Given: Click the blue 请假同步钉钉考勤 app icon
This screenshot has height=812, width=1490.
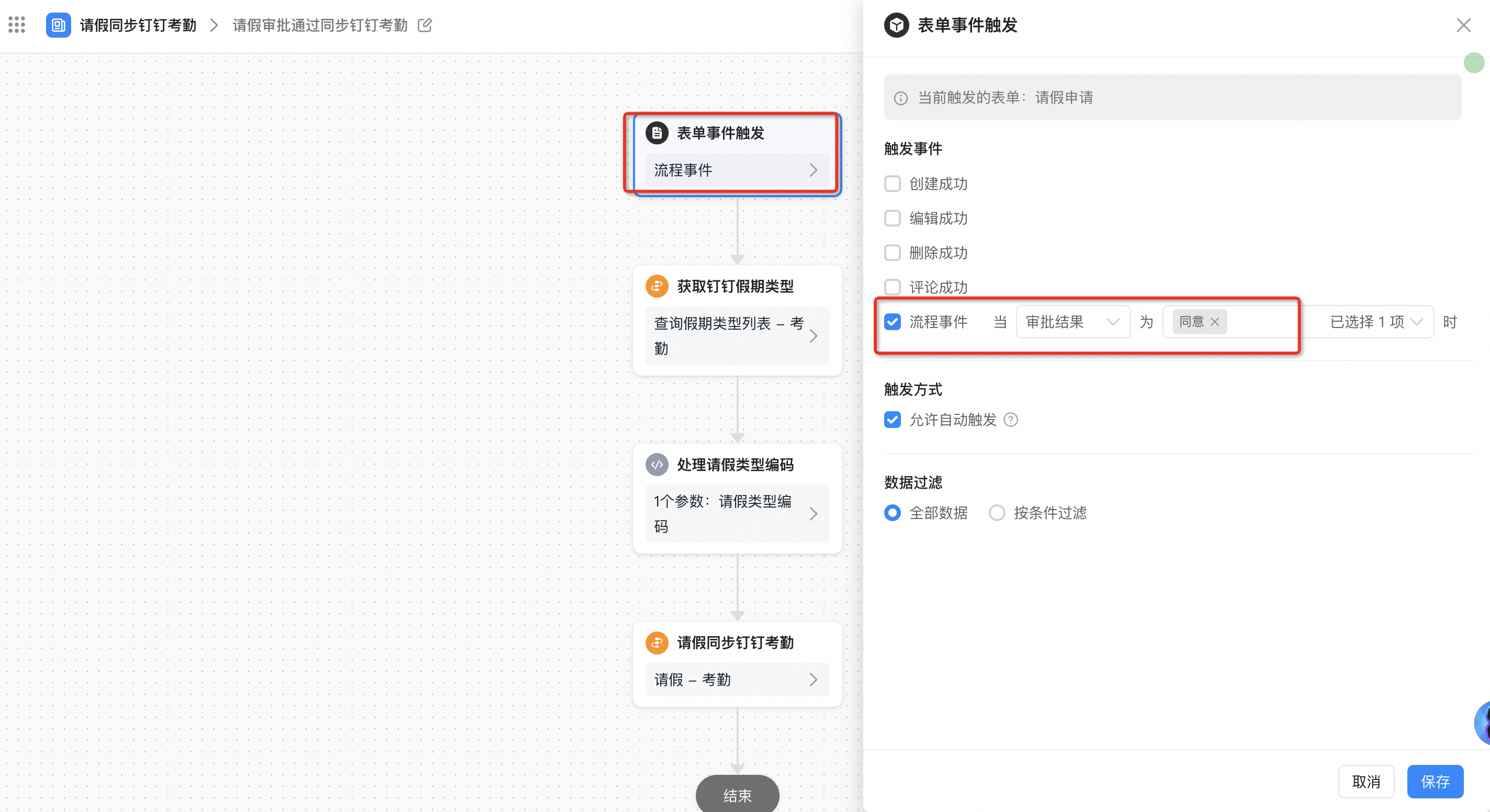Looking at the screenshot, I should [59, 25].
